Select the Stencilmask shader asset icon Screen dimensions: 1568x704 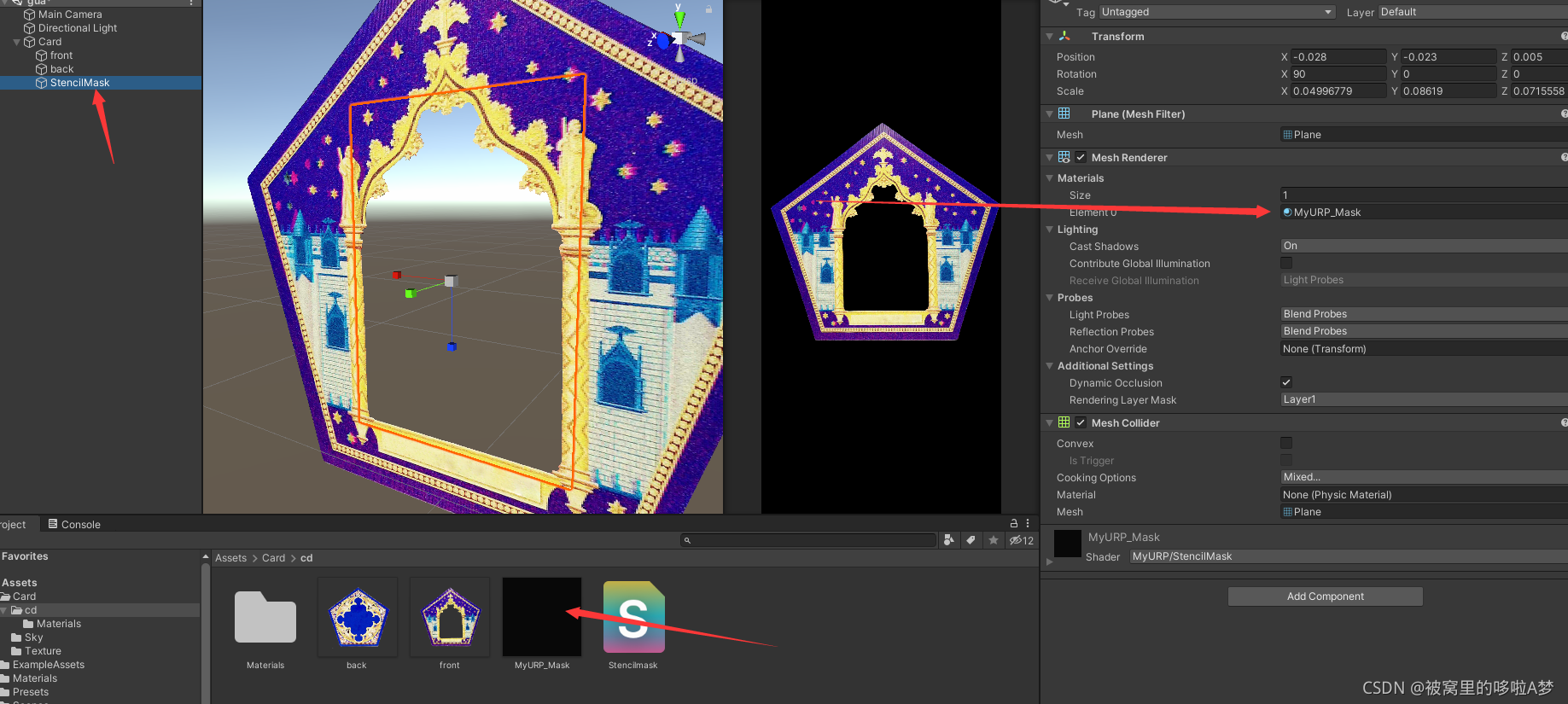[633, 618]
